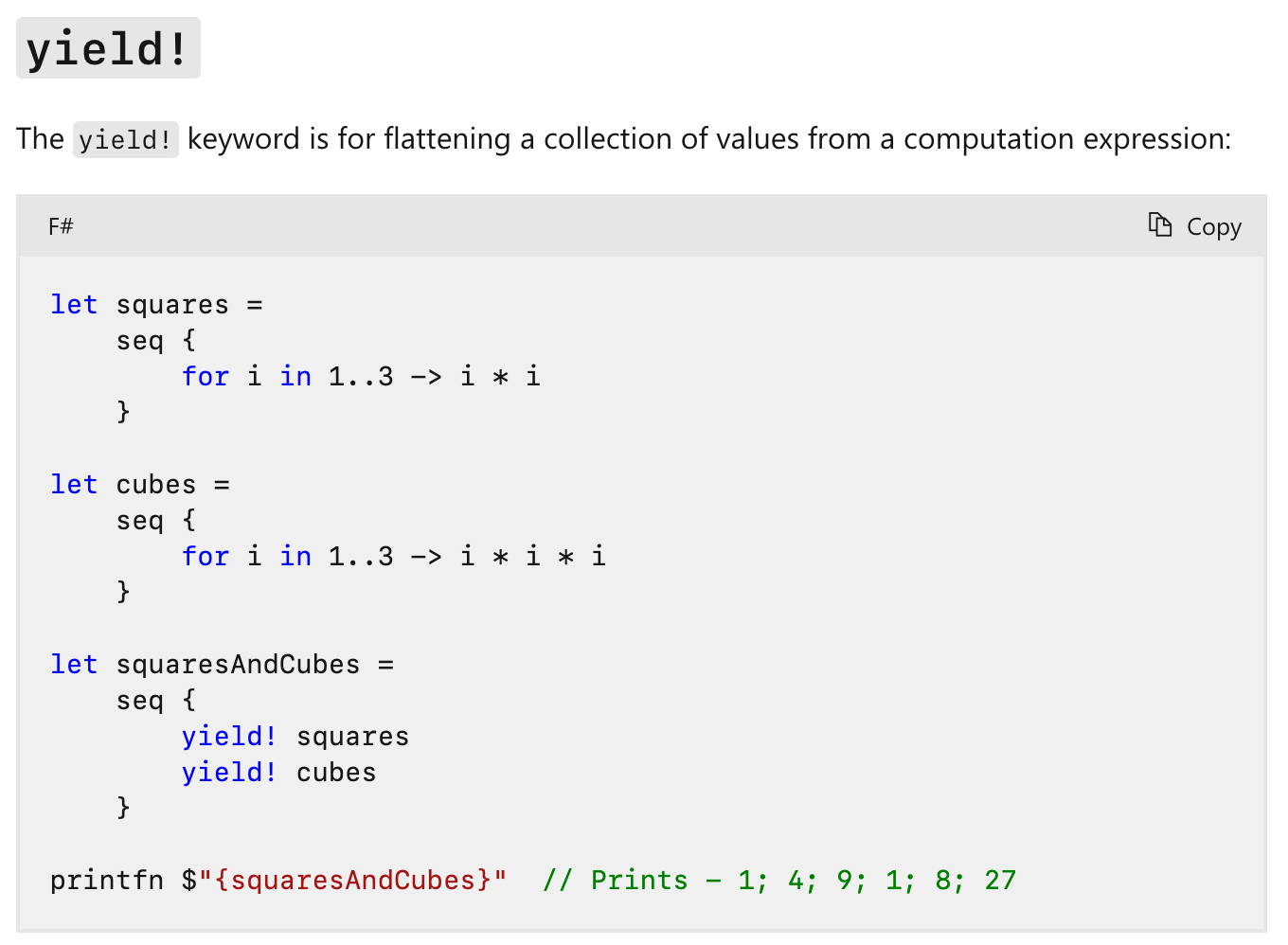This screenshot has height=945, width=1288.
Task: Click the for keyword in cubes sequence
Action: point(206,557)
